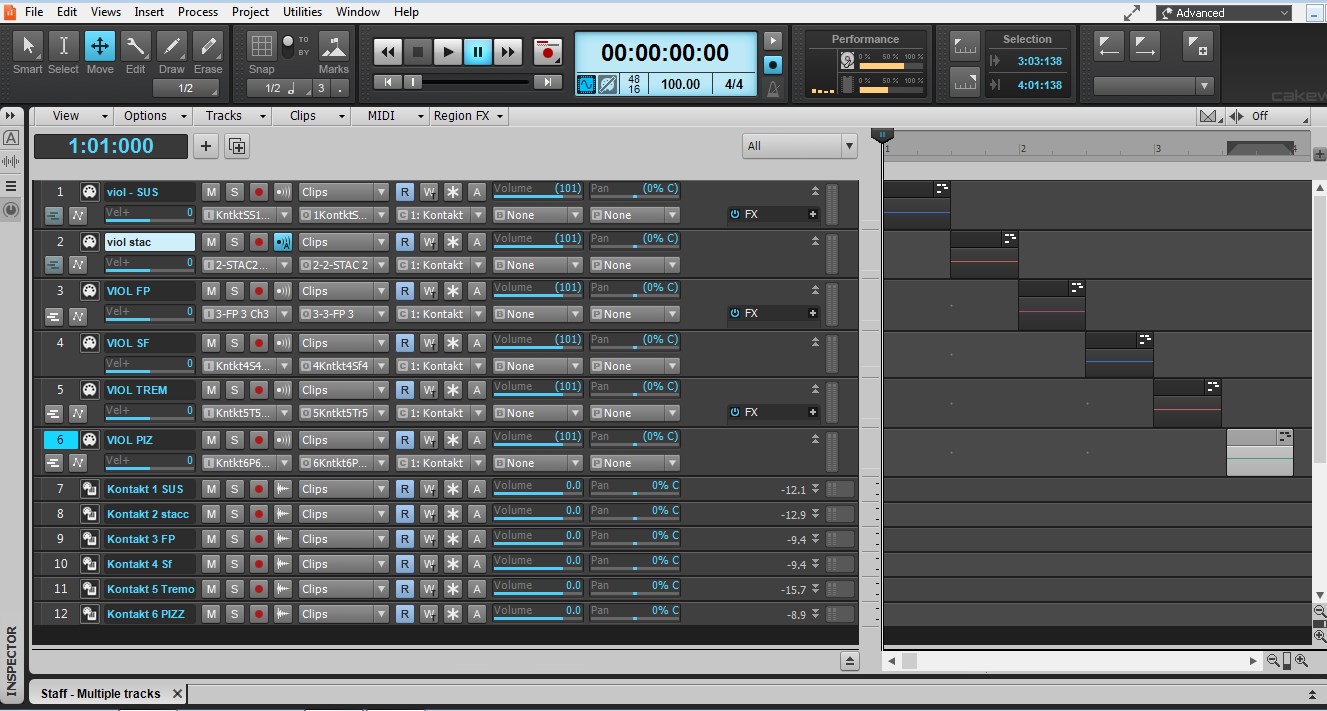This screenshot has height=711, width=1327.
Task: Open the Advanced workspace dropdown
Action: point(1224,13)
